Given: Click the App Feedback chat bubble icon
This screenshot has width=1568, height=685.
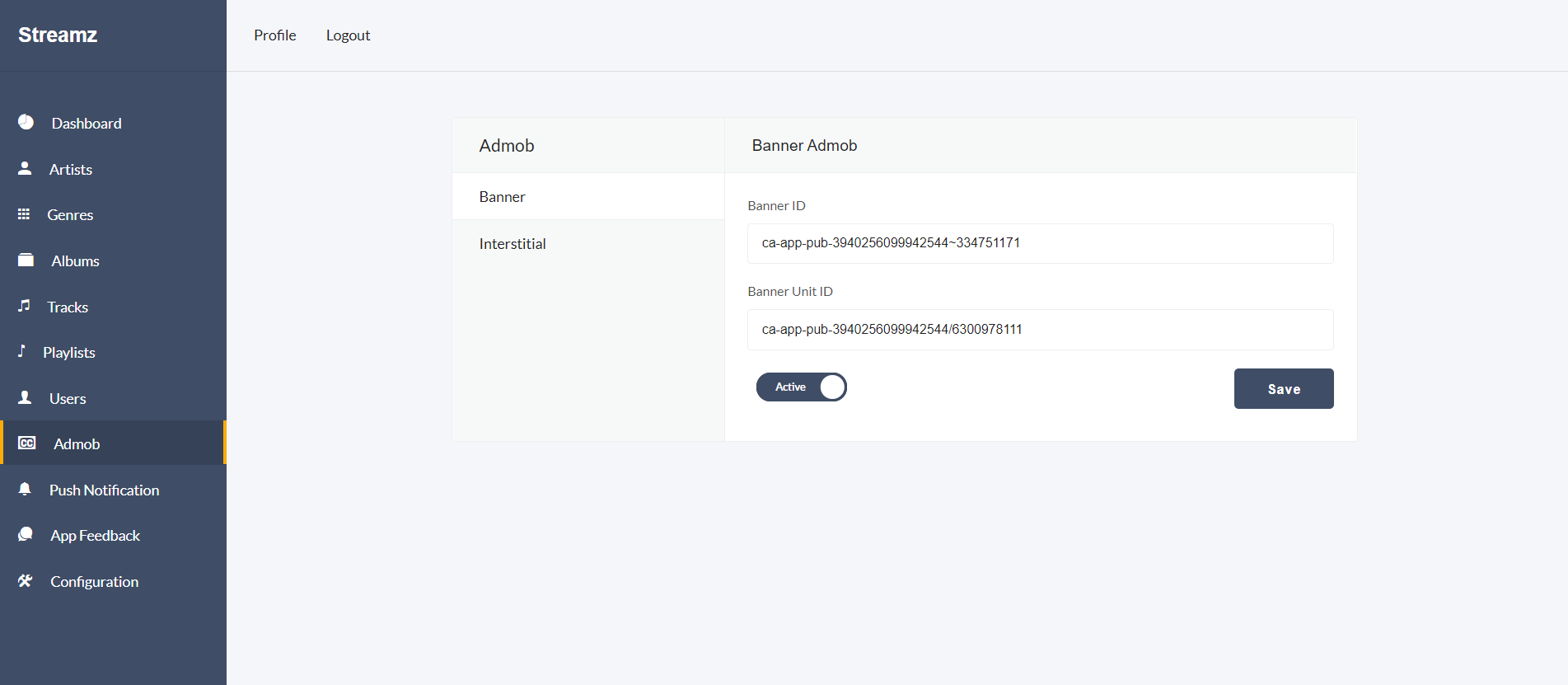Looking at the screenshot, I should (26, 534).
